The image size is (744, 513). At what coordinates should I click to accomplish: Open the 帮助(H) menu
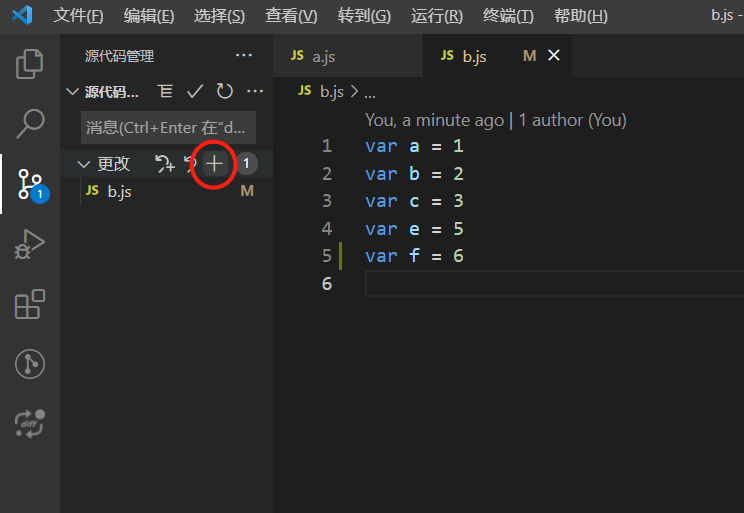coord(581,16)
